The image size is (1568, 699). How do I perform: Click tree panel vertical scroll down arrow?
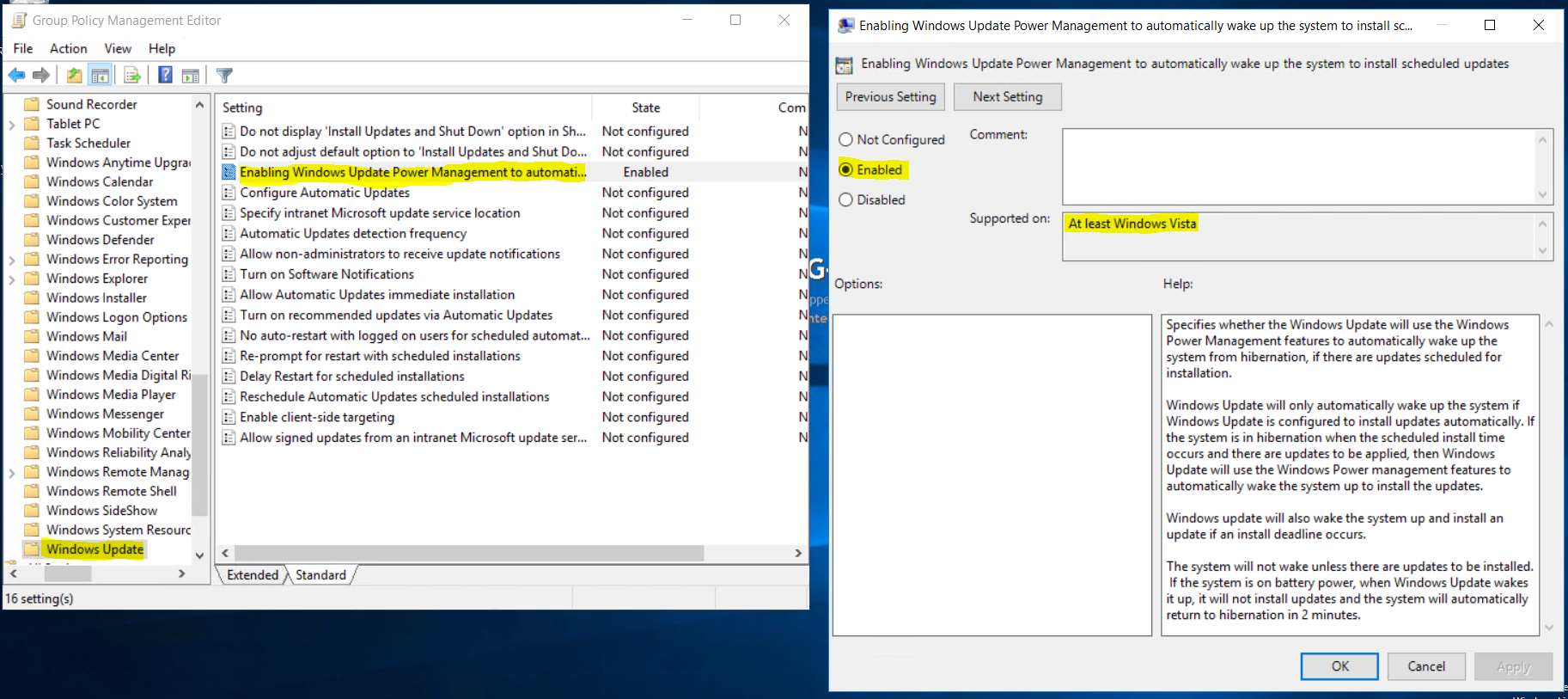(199, 555)
